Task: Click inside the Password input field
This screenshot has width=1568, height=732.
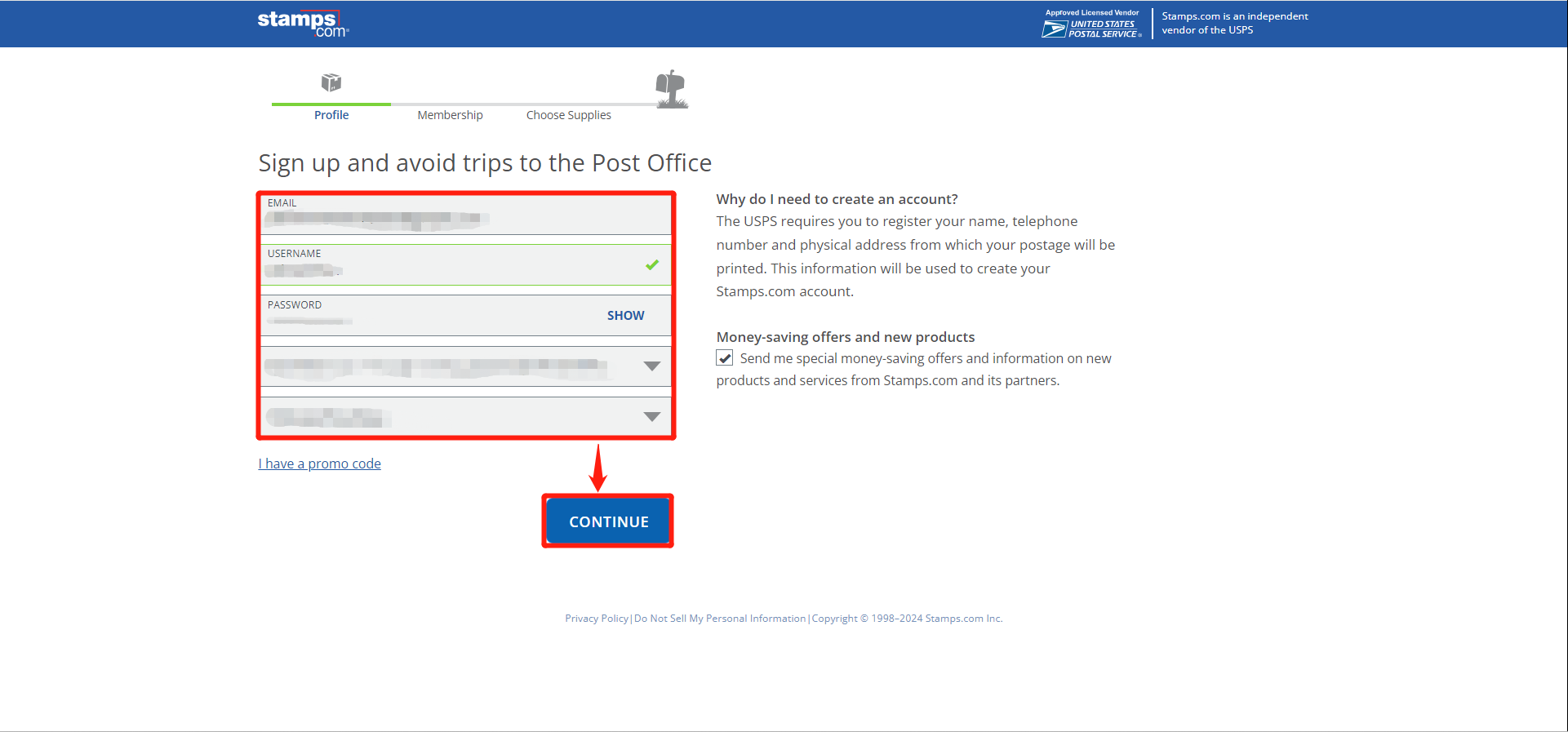Action: (x=424, y=320)
